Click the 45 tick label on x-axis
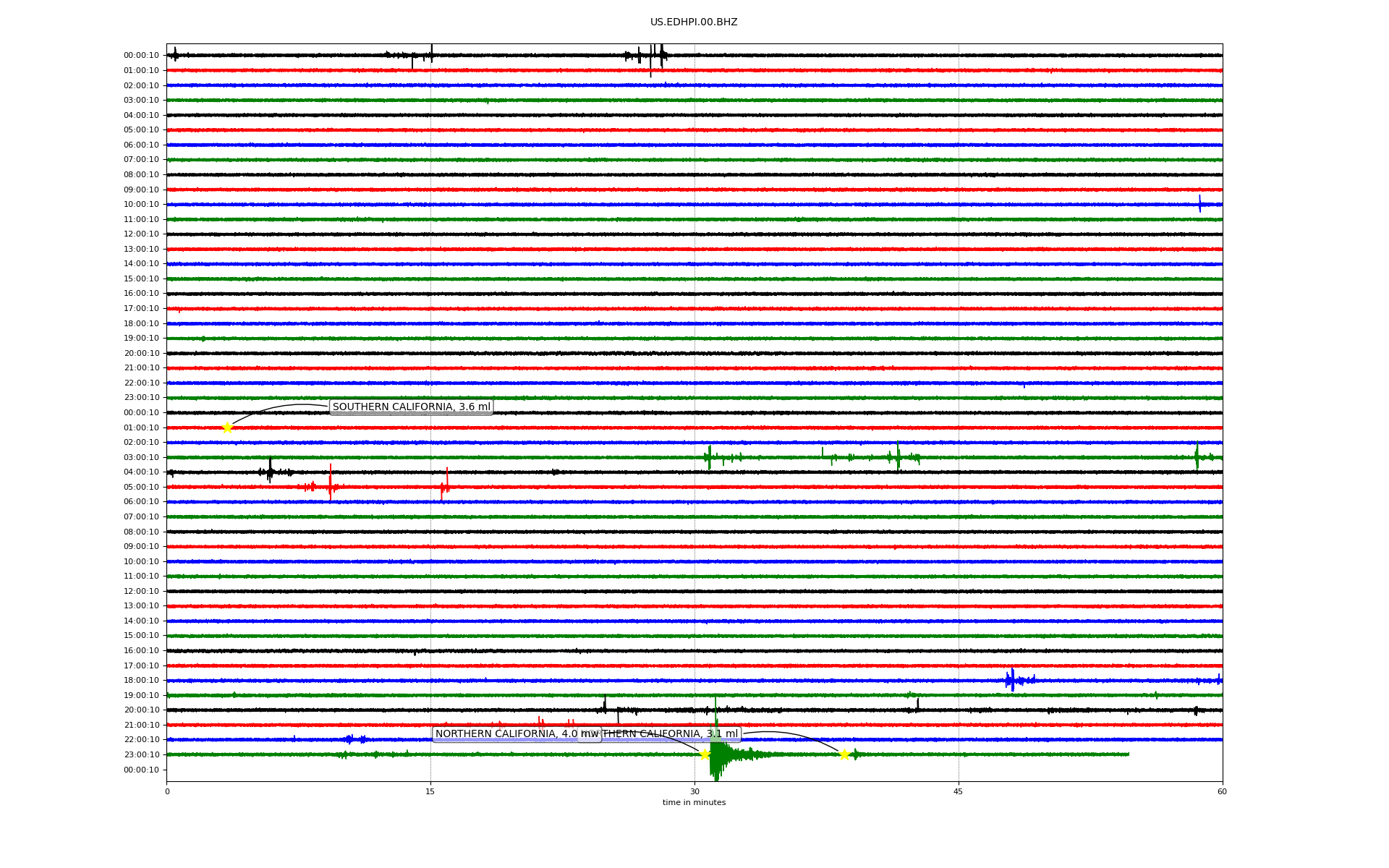Screen dimensions: 1389x868 [959, 791]
